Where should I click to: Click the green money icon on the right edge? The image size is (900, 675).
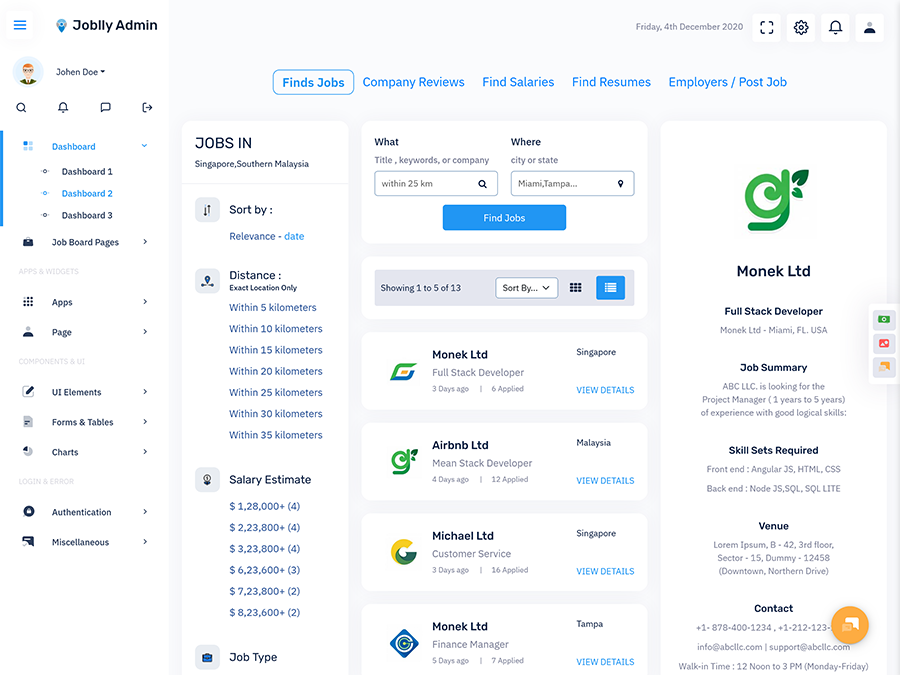[884, 319]
